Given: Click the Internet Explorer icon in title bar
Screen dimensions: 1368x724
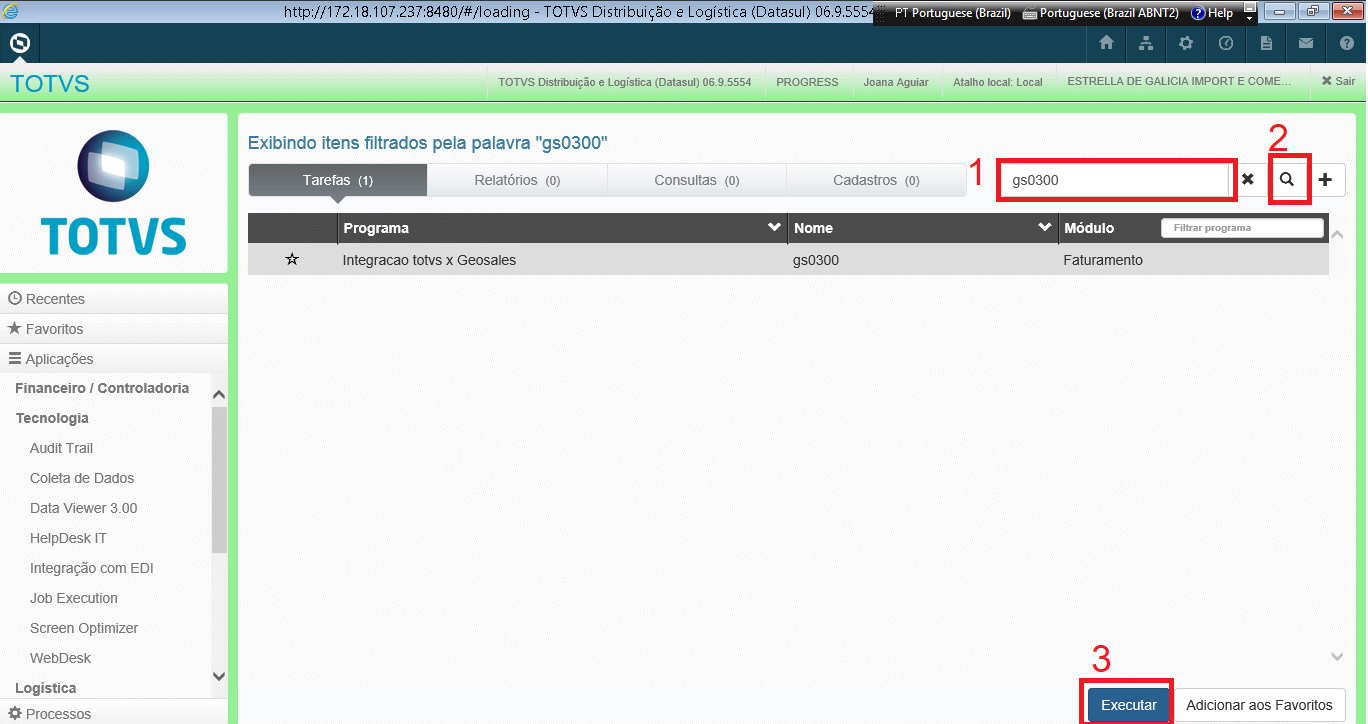Looking at the screenshot, I should click(x=9, y=12).
